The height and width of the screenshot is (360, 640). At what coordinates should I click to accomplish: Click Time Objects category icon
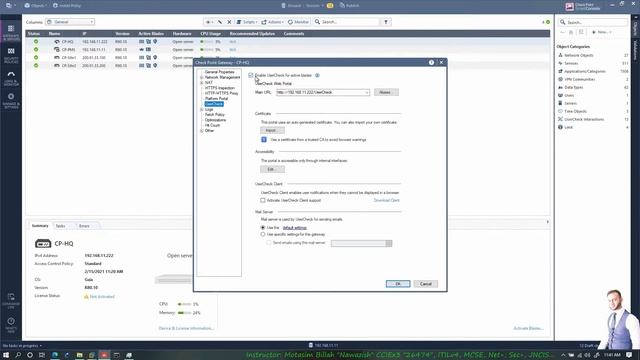[x=560, y=111]
